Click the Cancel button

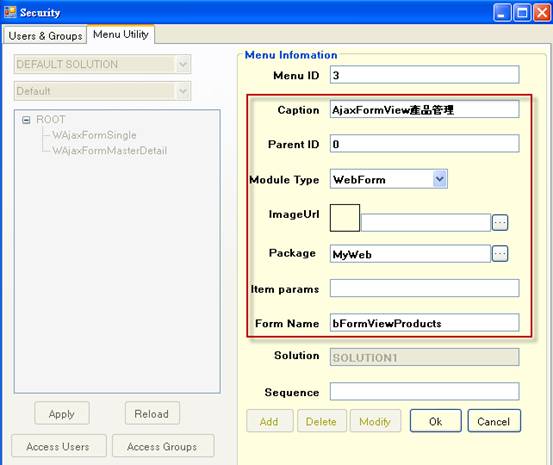[494, 421]
